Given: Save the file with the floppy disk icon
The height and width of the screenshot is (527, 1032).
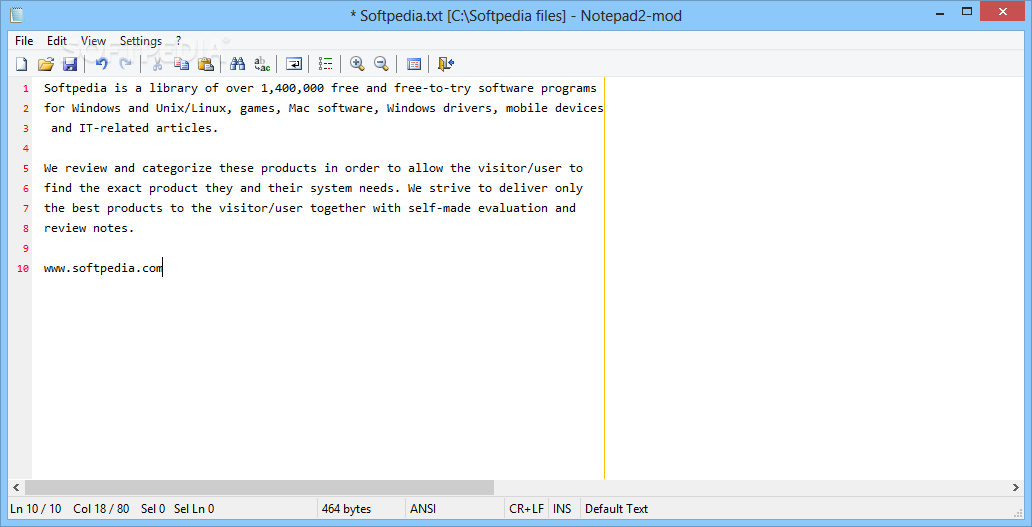Looking at the screenshot, I should (70, 64).
